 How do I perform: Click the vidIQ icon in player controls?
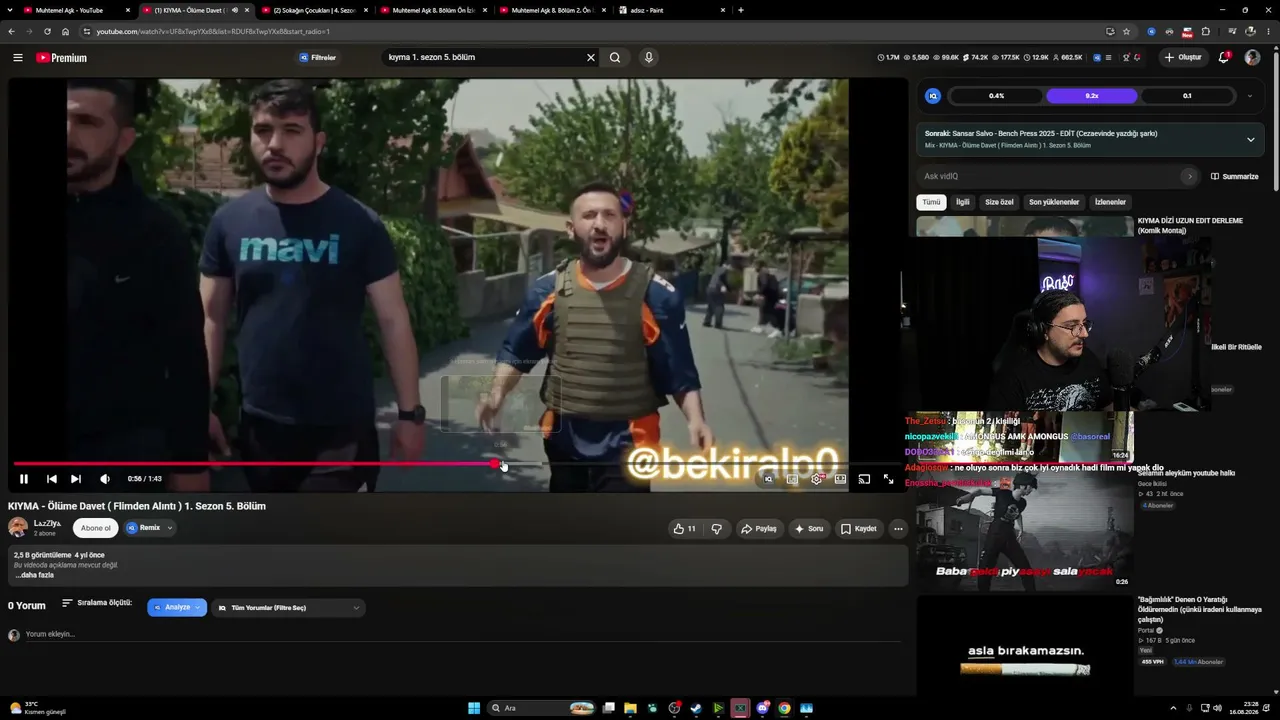click(x=768, y=479)
